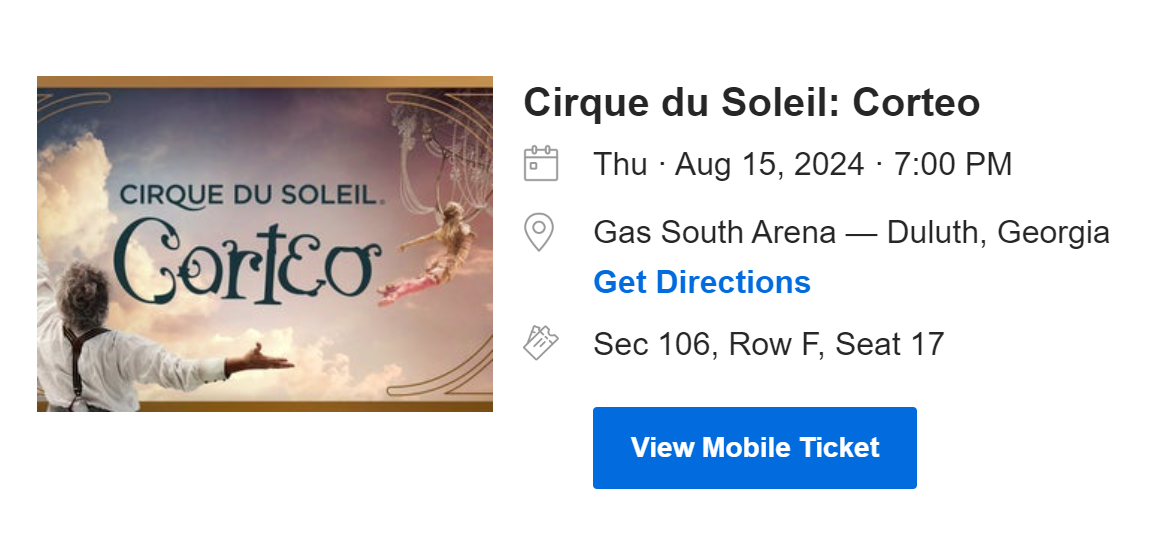Image resolution: width=1174 pixels, height=542 pixels.
Task: Open the Get Directions link
Action: (x=702, y=282)
